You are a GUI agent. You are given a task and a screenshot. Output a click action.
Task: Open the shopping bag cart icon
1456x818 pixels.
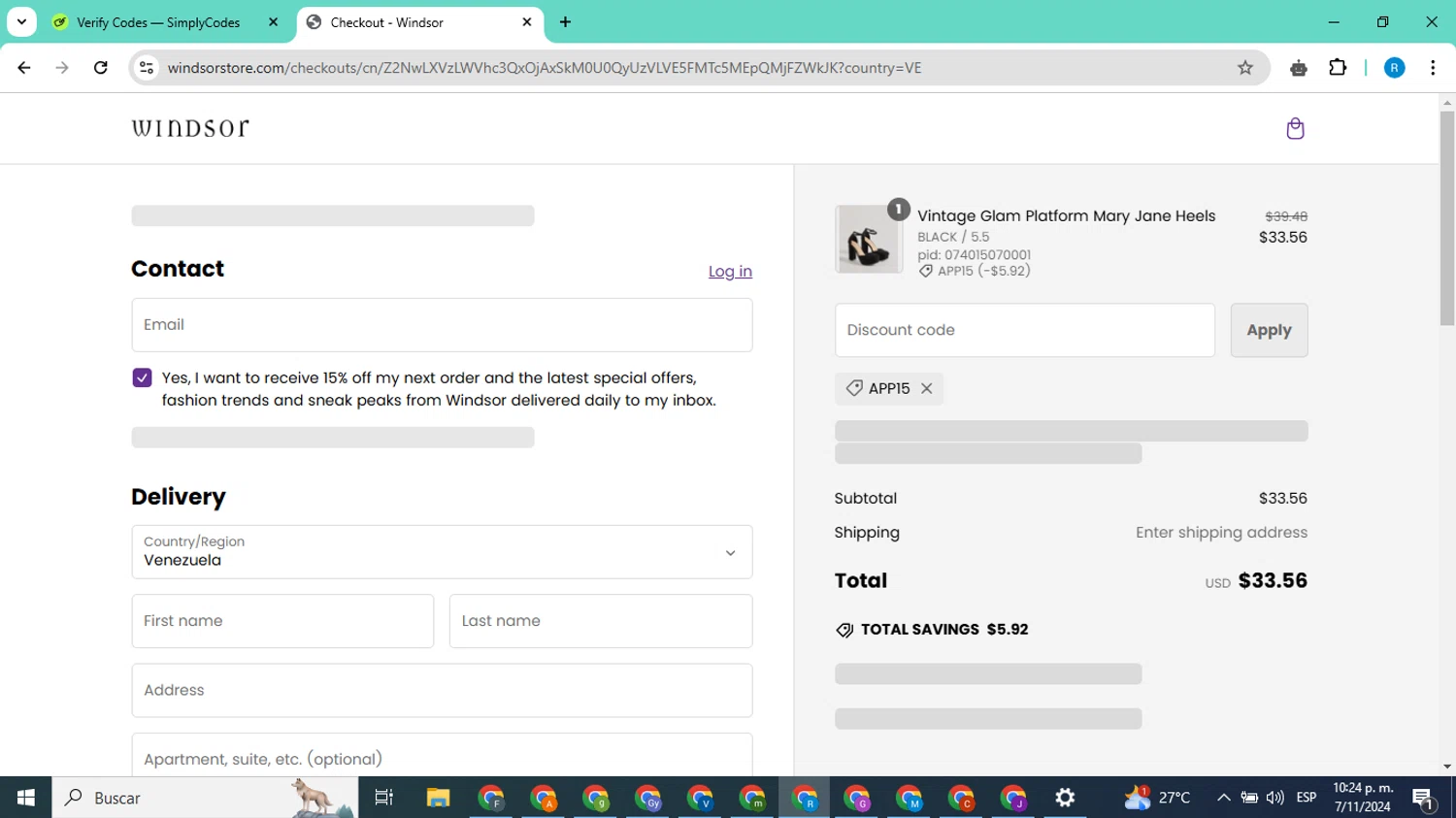pos(1295,129)
